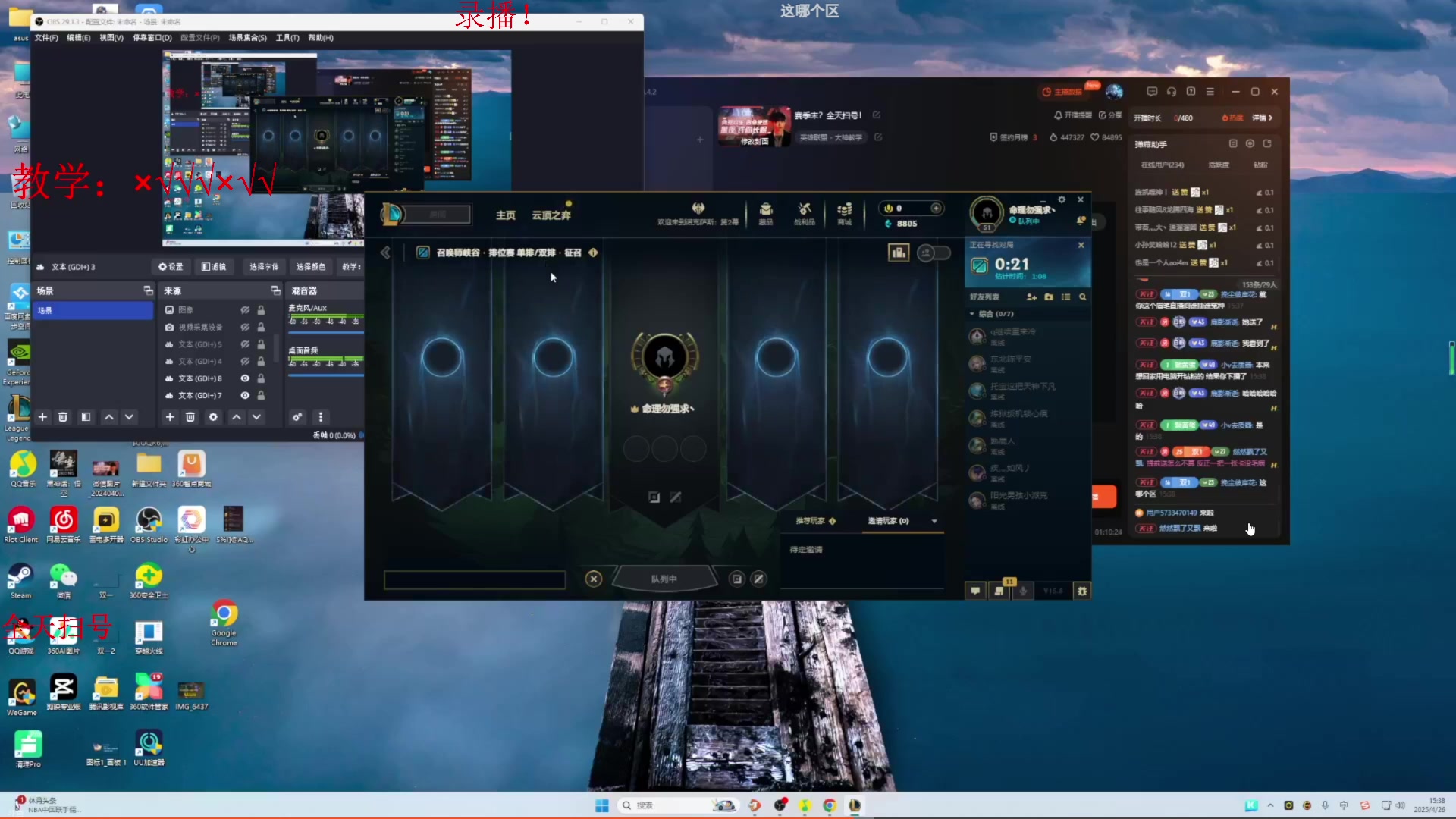Expand the 详情 arrow in streaming panel
This screenshot has width=1456, height=819.
(x=1263, y=118)
